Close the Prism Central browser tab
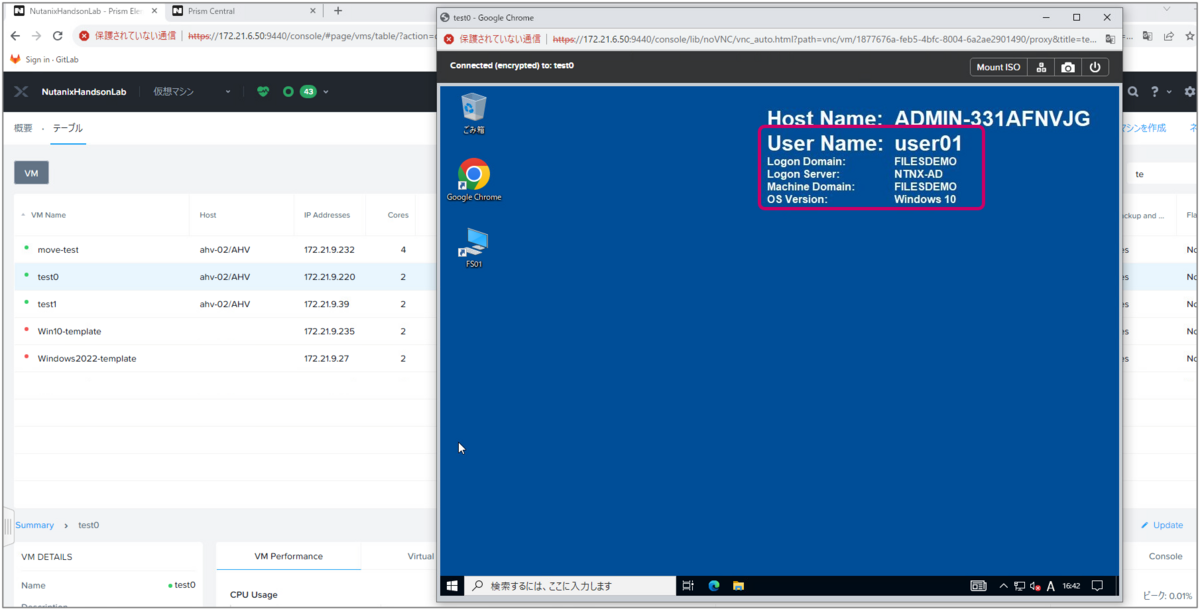The image size is (1200, 611). pyautogui.click(x=311, y=11)
